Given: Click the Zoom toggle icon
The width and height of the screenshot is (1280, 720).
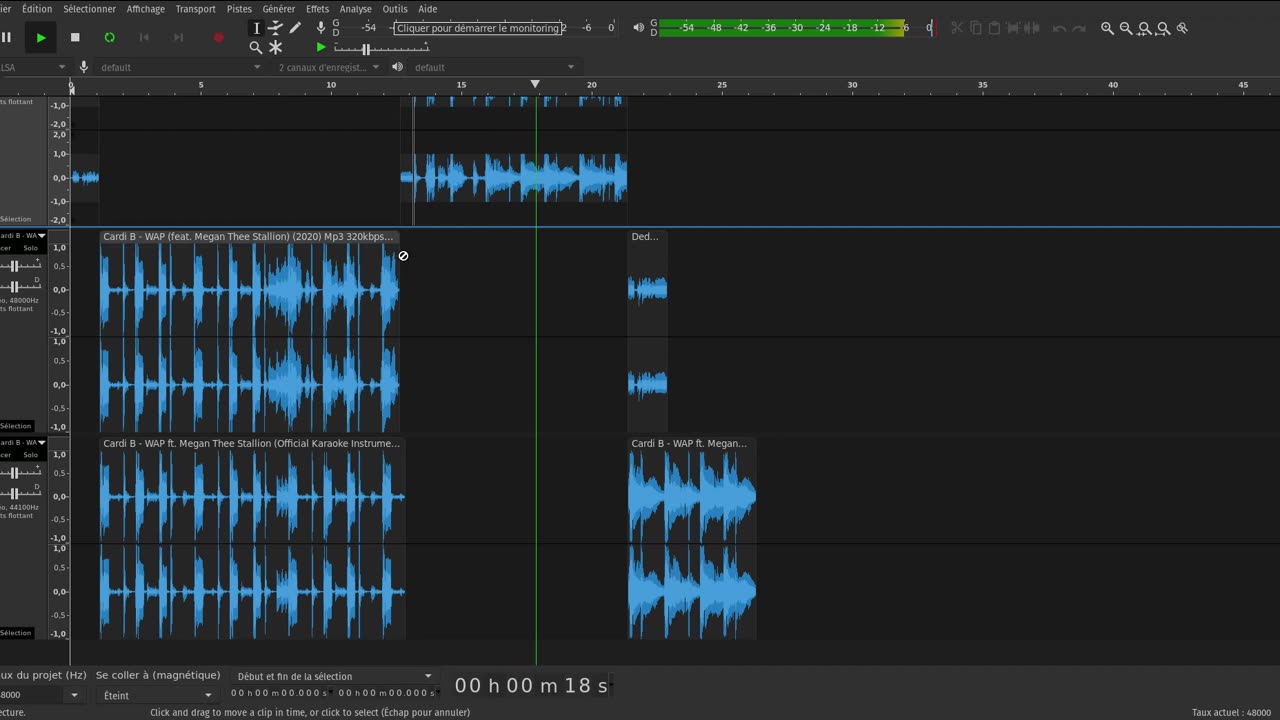Looking at the screenshot, I should click(1182, 28).
